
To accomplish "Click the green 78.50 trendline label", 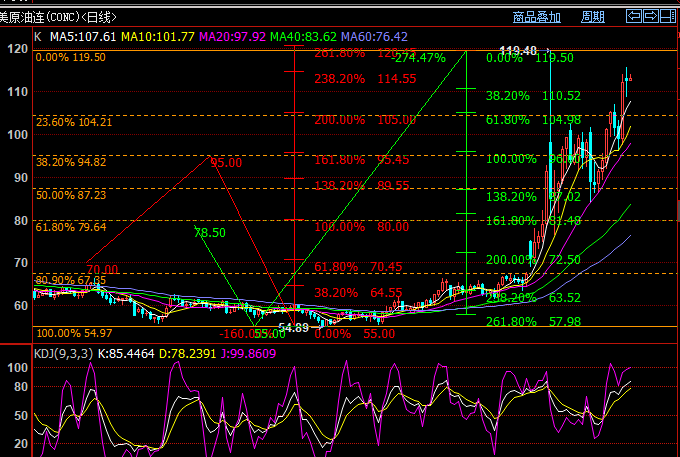I will tap(209, 232).
